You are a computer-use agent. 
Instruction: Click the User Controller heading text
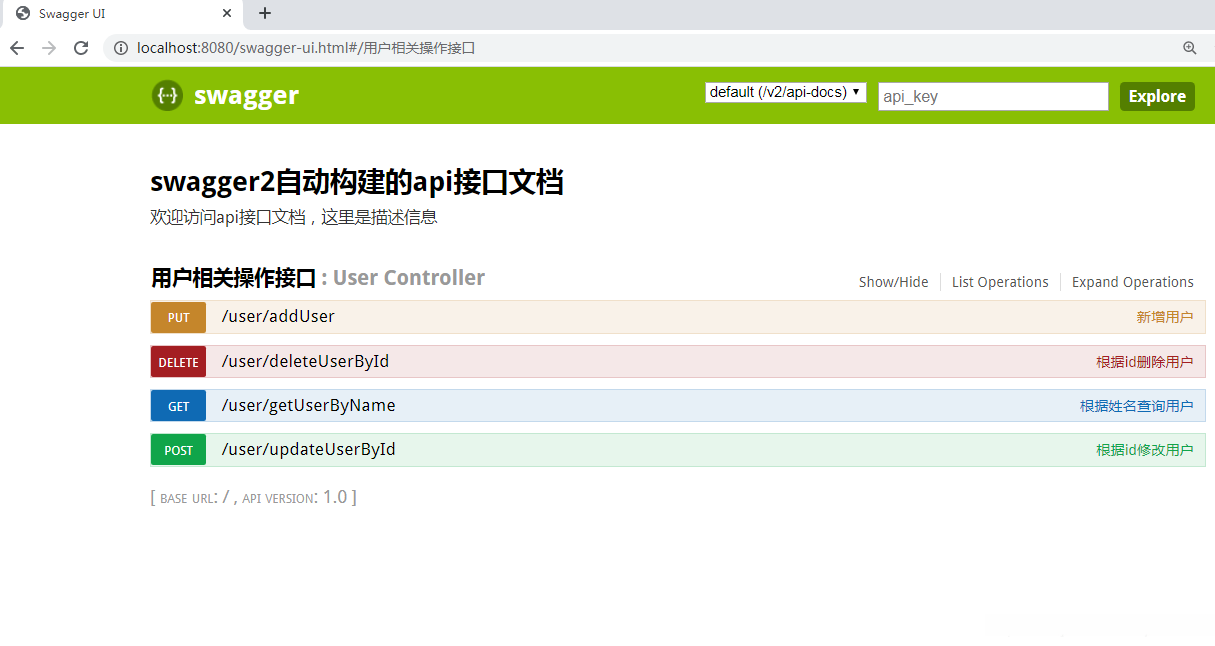(409, 278)
